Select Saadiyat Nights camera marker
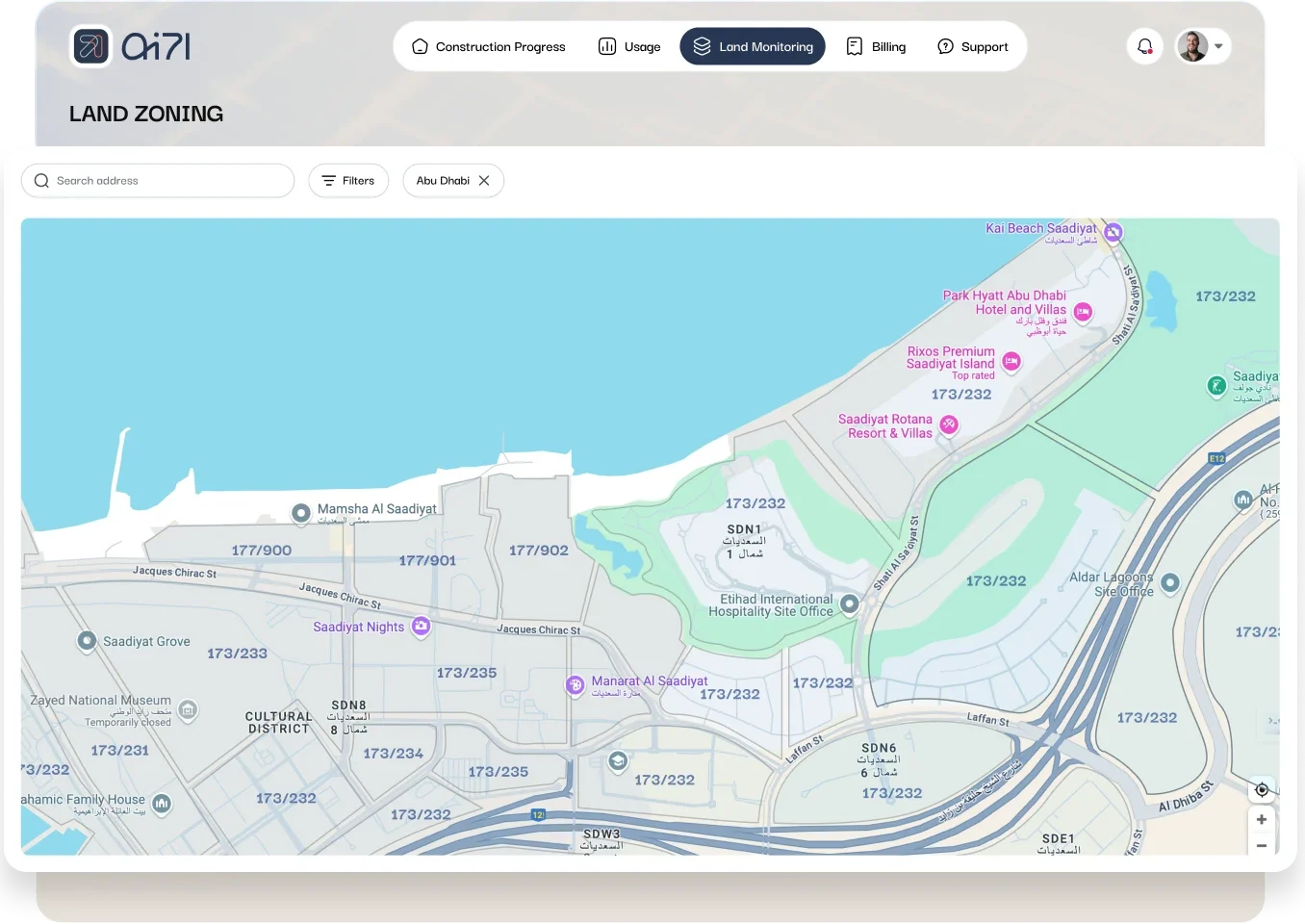 click(421, 626)
